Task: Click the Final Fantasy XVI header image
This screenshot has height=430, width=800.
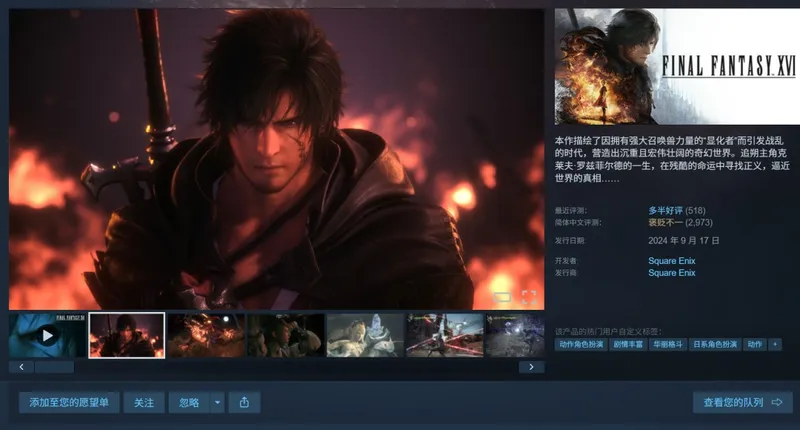Action: pyautogui.click(x=677, y=66)
